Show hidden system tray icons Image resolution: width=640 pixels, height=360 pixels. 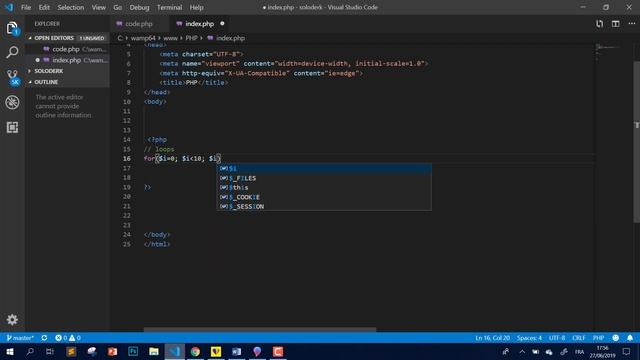[522, 351]
